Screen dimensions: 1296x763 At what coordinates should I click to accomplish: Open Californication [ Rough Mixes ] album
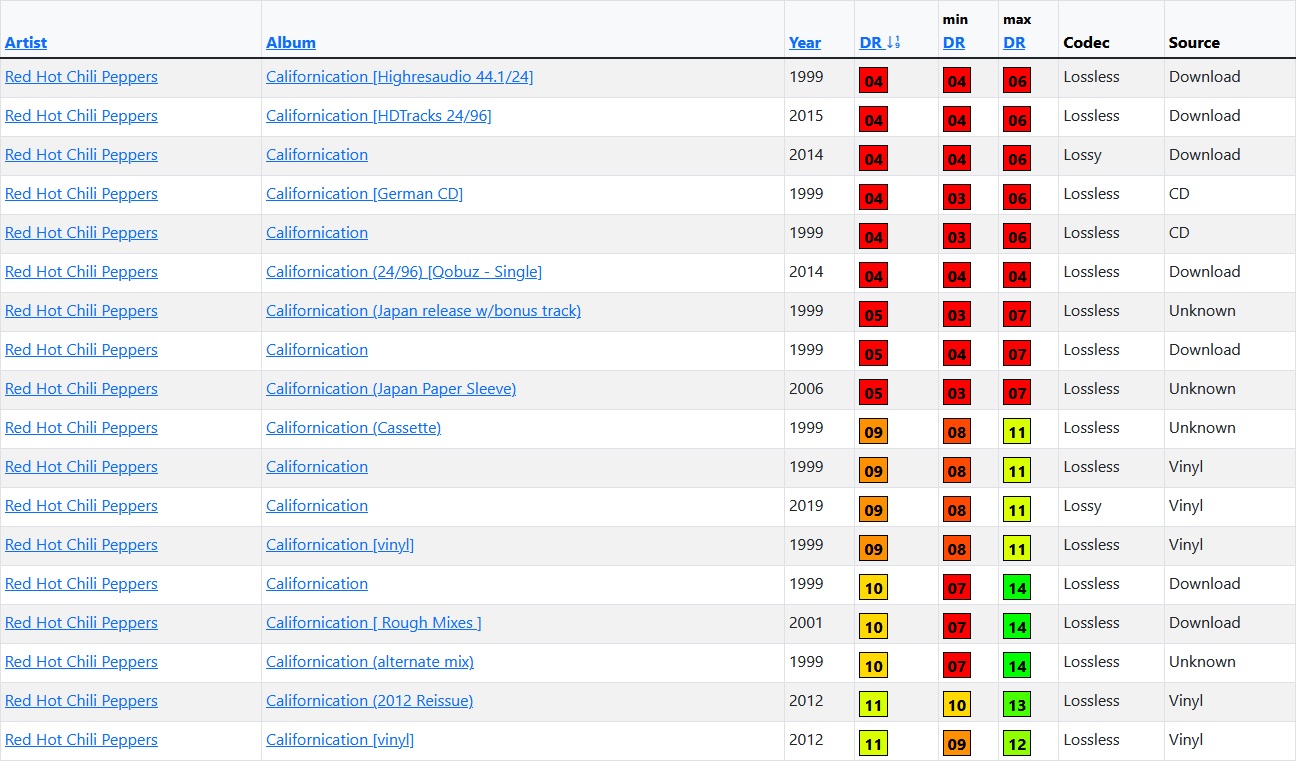coord(374,623)
